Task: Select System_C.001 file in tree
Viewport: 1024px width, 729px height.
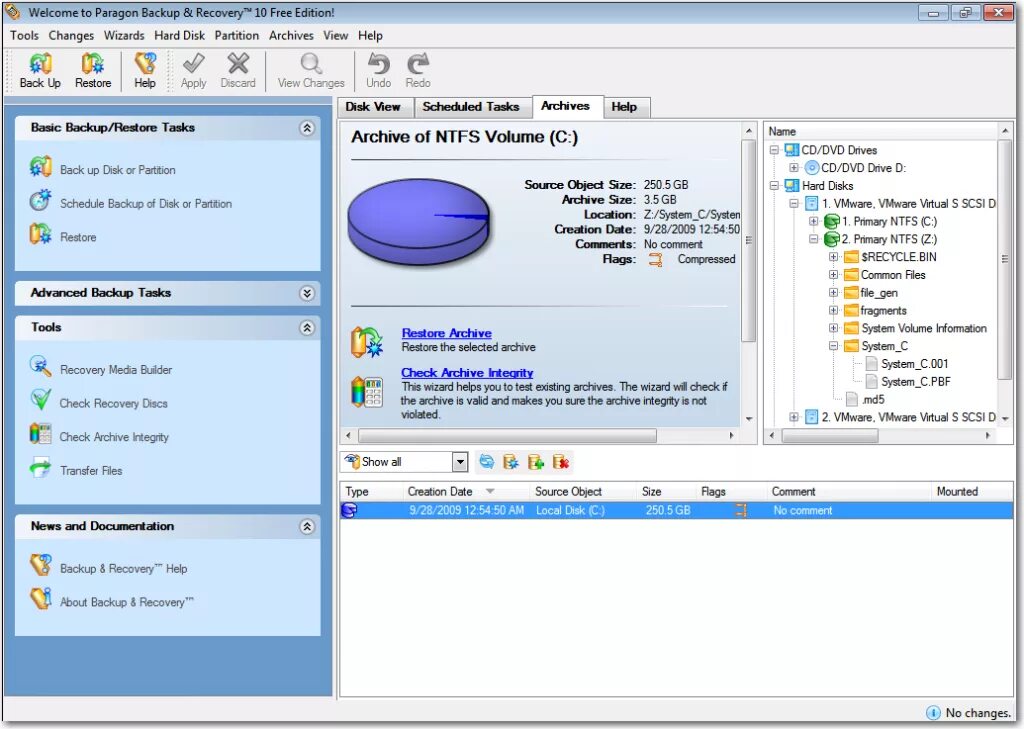Action: point(914,364)
